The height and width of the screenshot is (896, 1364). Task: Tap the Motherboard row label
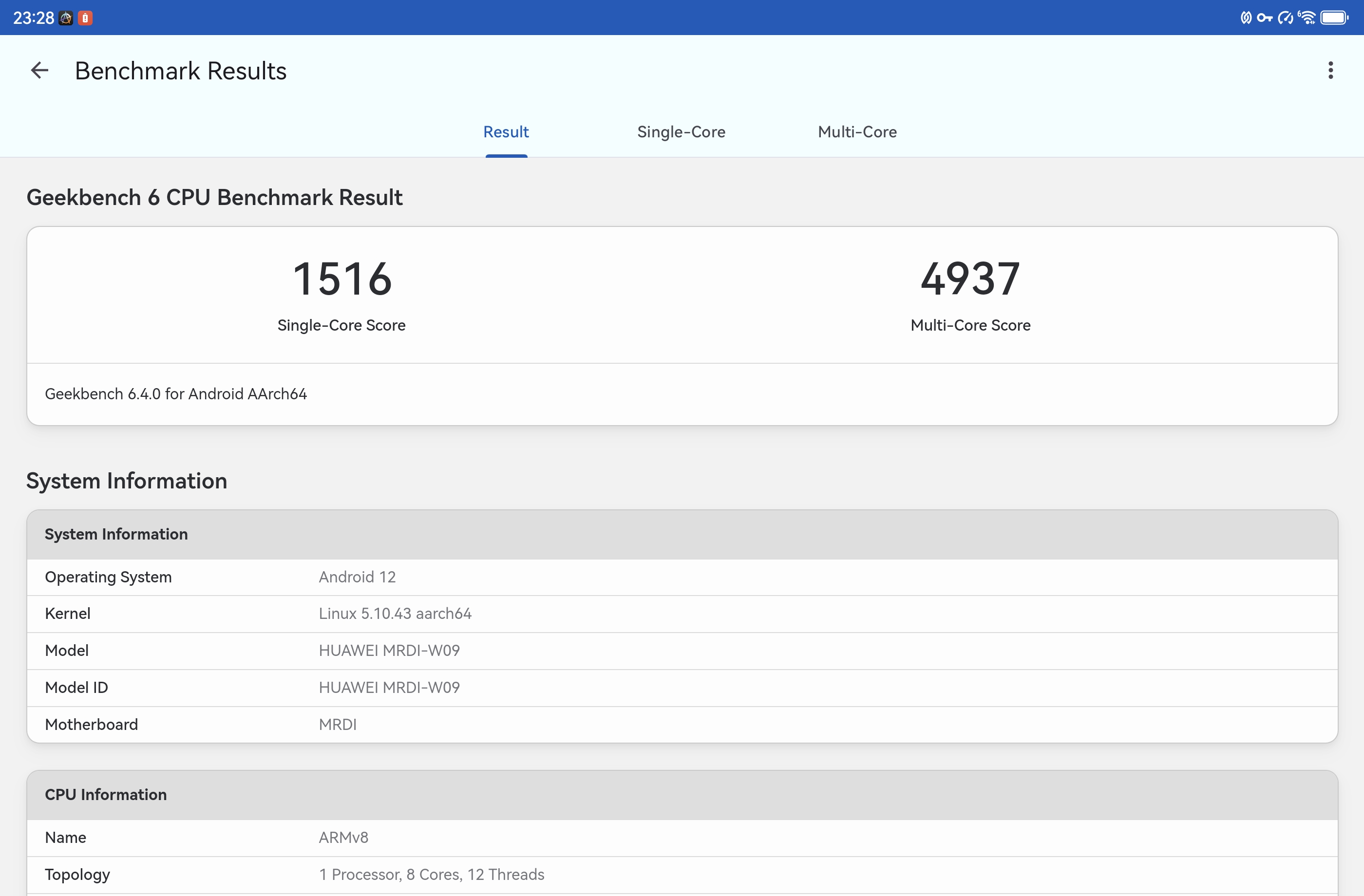pos(91,725)
